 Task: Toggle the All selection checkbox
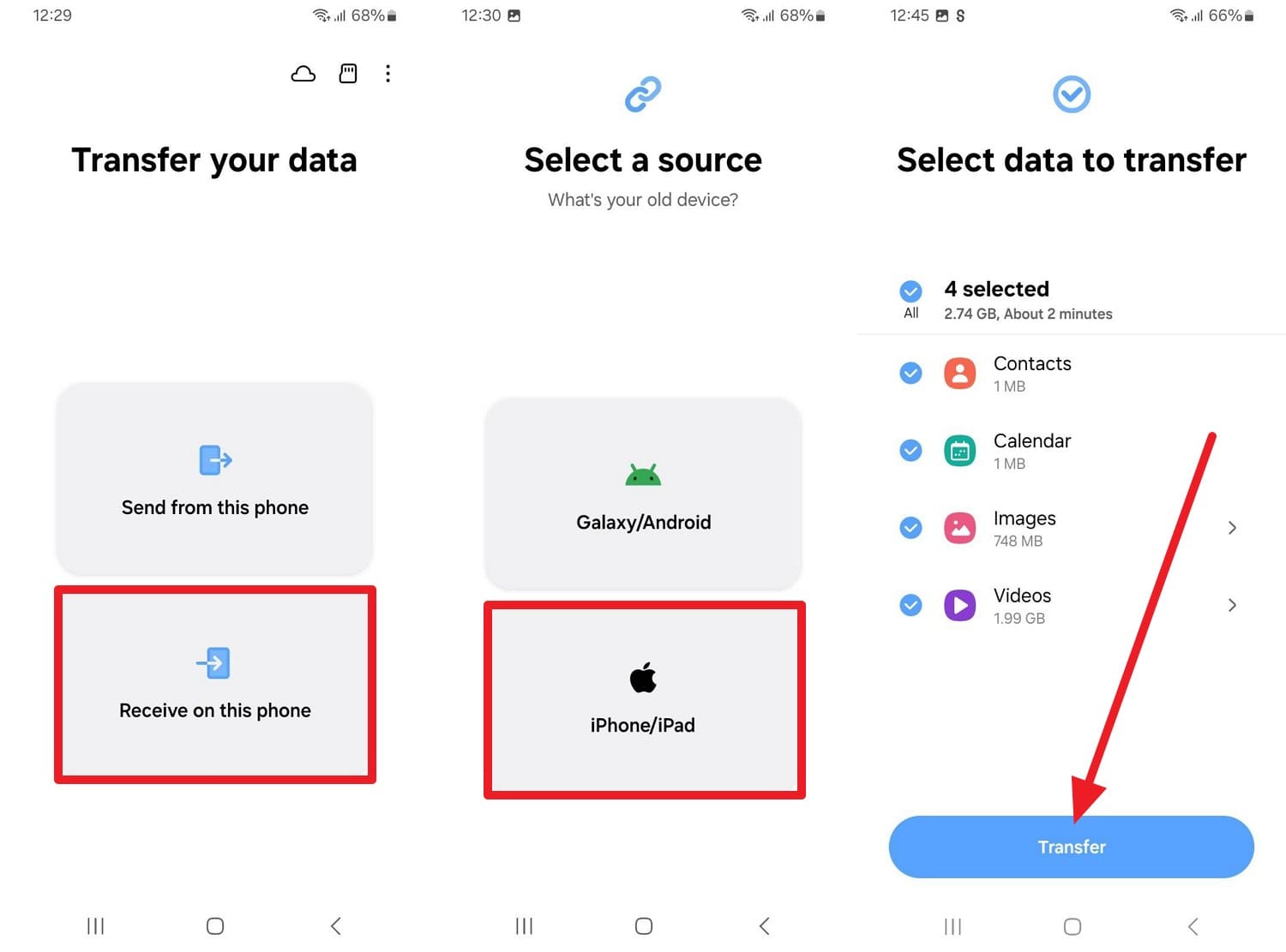[910, 291]
